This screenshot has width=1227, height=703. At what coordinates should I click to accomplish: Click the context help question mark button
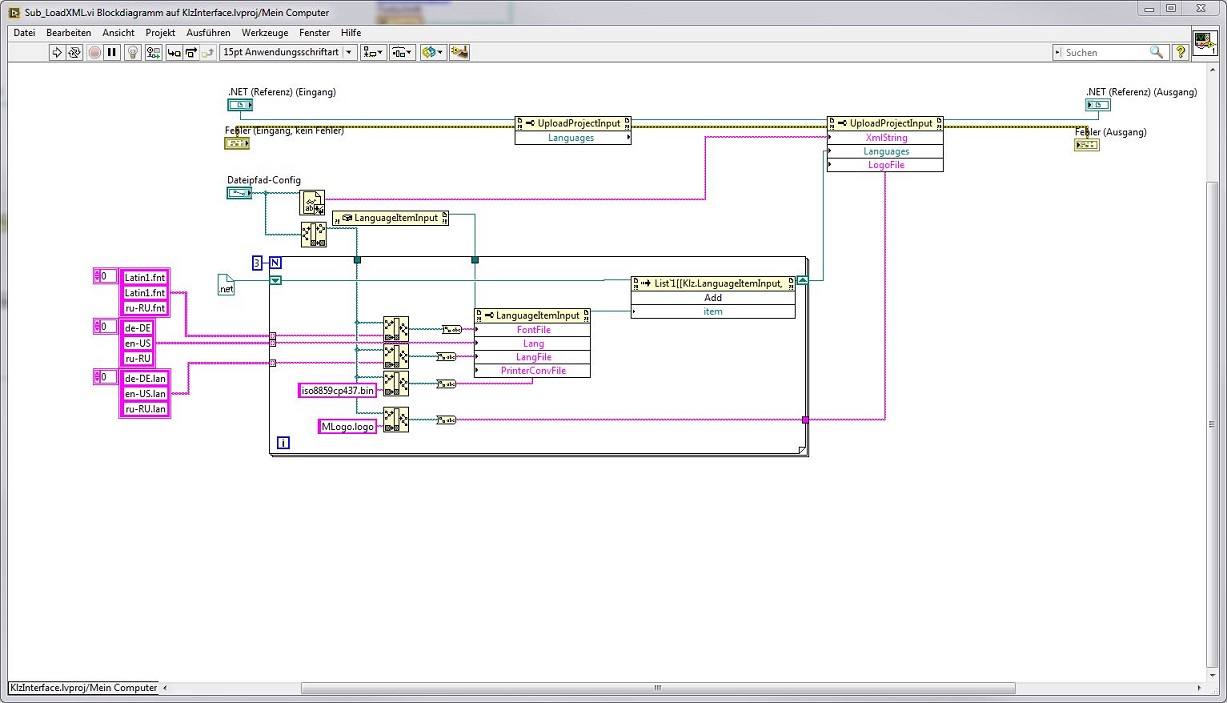point(1180,52)
